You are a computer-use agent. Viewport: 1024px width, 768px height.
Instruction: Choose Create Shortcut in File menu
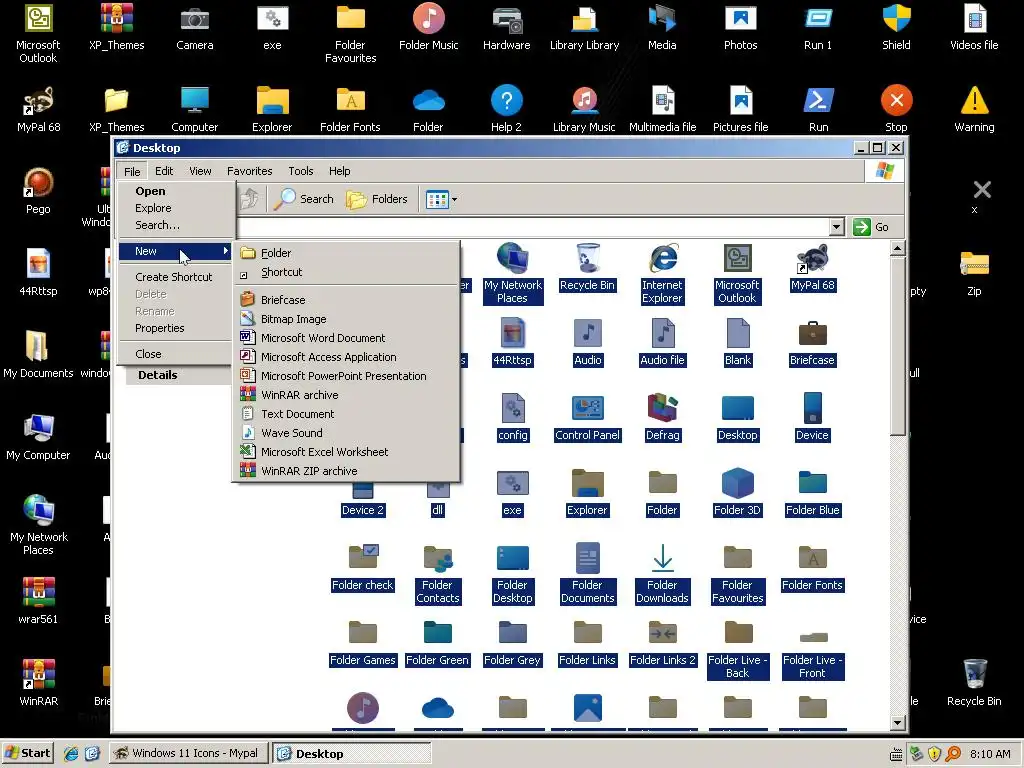176,277
